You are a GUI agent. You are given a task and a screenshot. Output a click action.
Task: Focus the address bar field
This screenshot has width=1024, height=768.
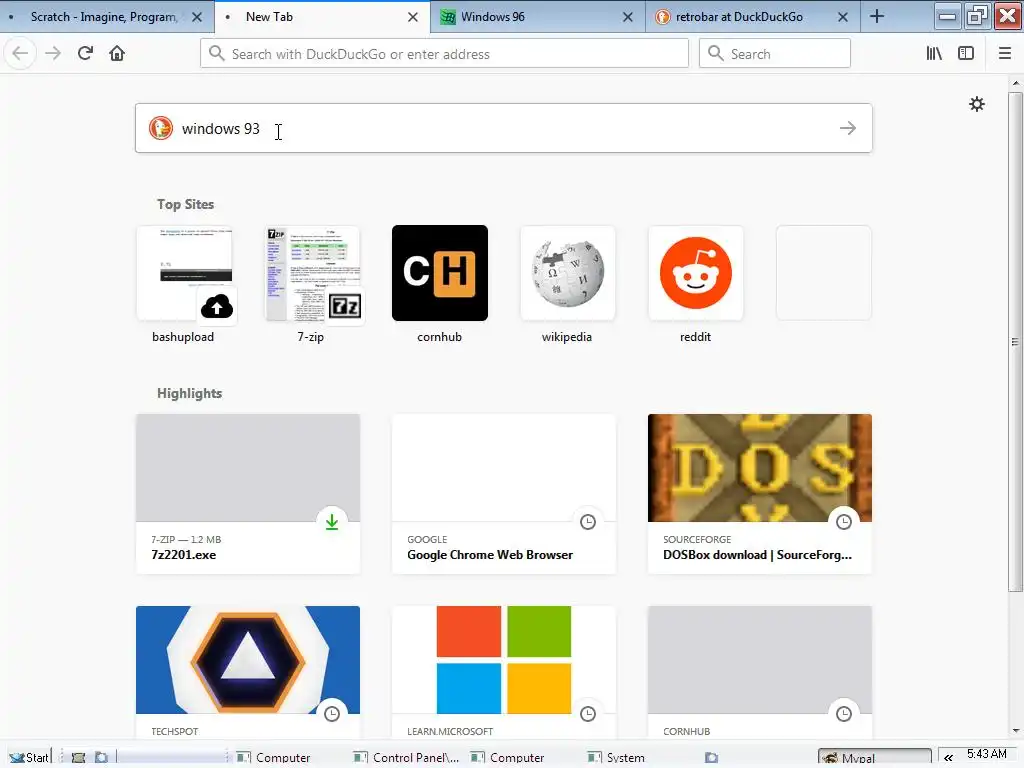click(444, 54)
